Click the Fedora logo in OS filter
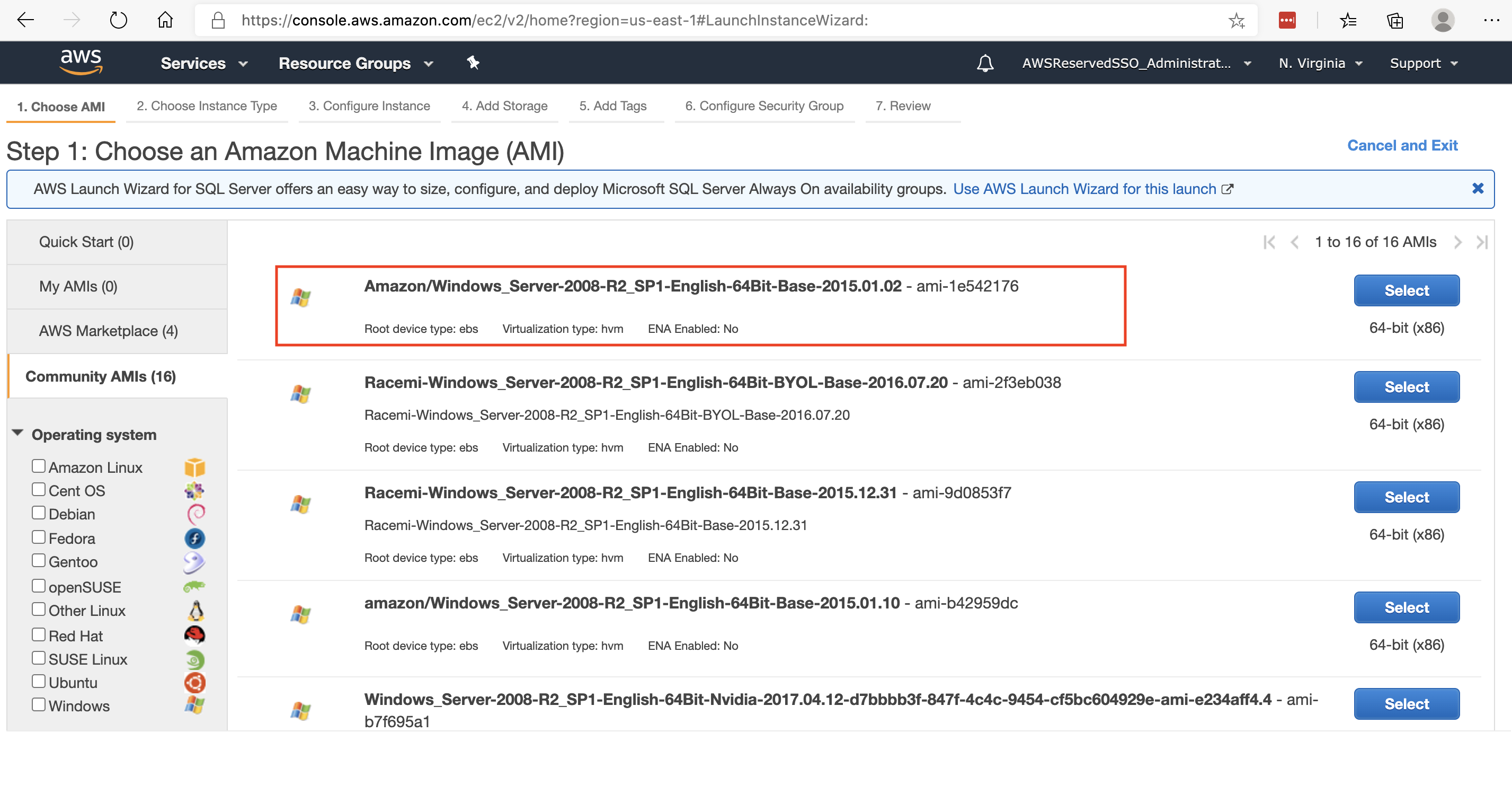Screen dimensions: 1512x794 [195, 538]
